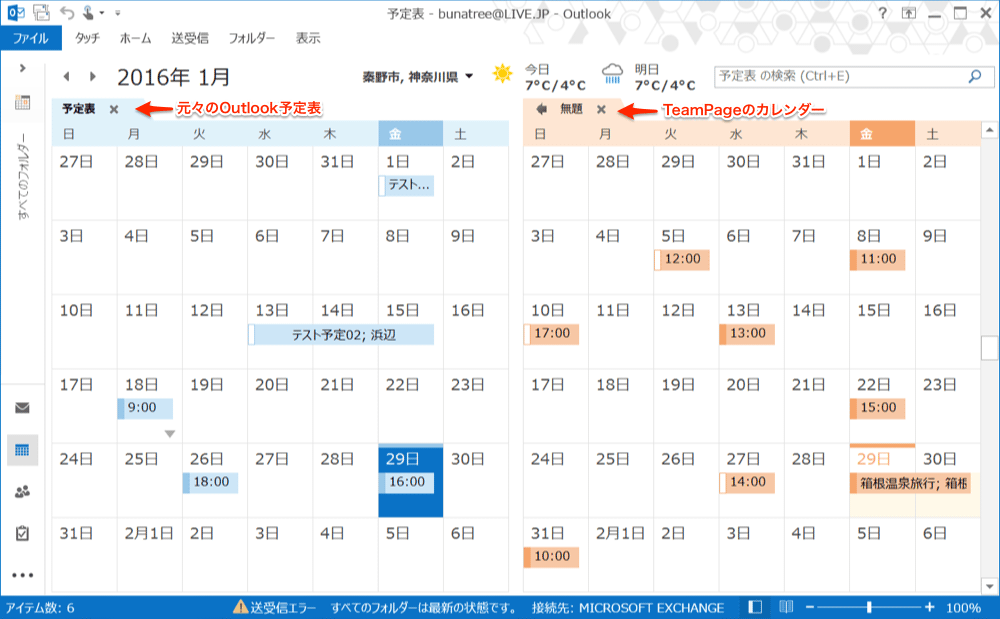Toggle touch/mouse mode icon
The width and height of the screenshot is (1000, 619).
coord(89,12)
